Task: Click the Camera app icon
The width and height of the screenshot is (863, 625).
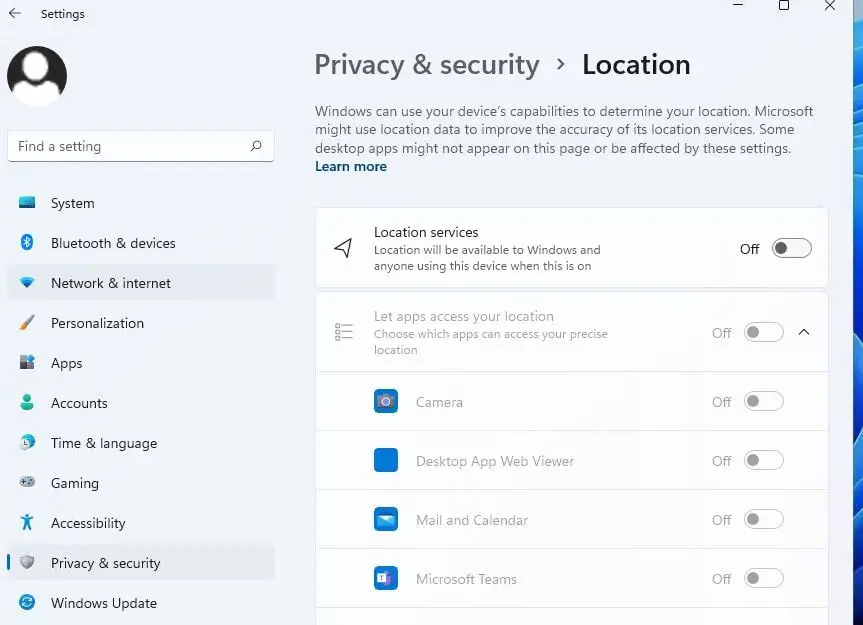Action: point(386,402)
